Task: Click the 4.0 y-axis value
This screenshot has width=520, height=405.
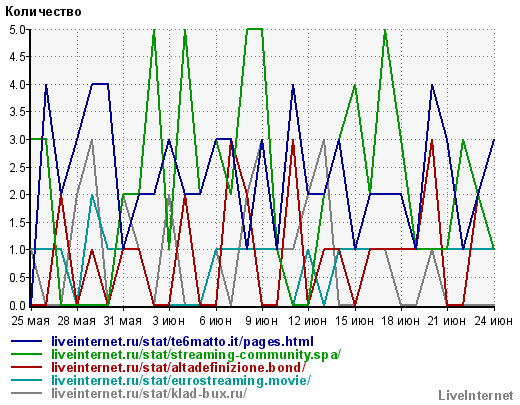Action: (17, 85)
